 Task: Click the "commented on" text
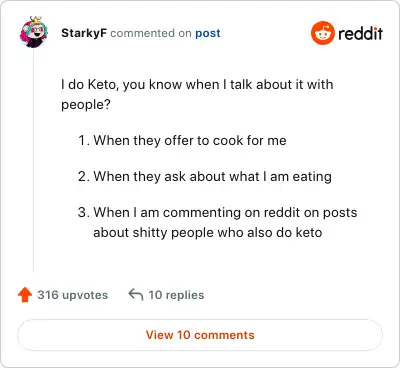click(x=151, y=33)
